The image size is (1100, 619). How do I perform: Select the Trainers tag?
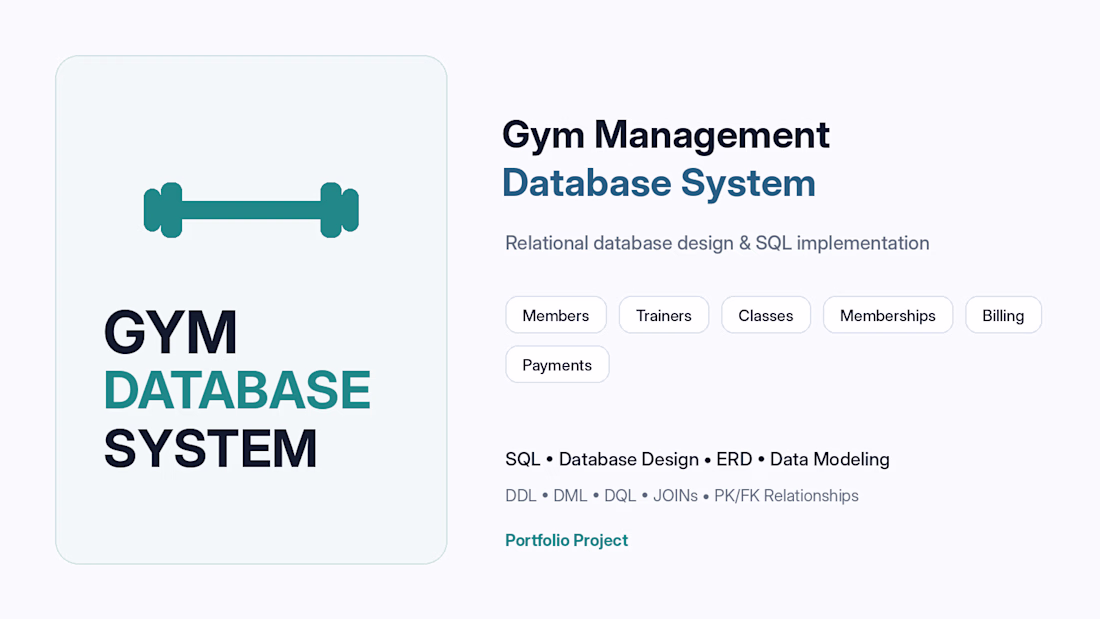point(664,315)
